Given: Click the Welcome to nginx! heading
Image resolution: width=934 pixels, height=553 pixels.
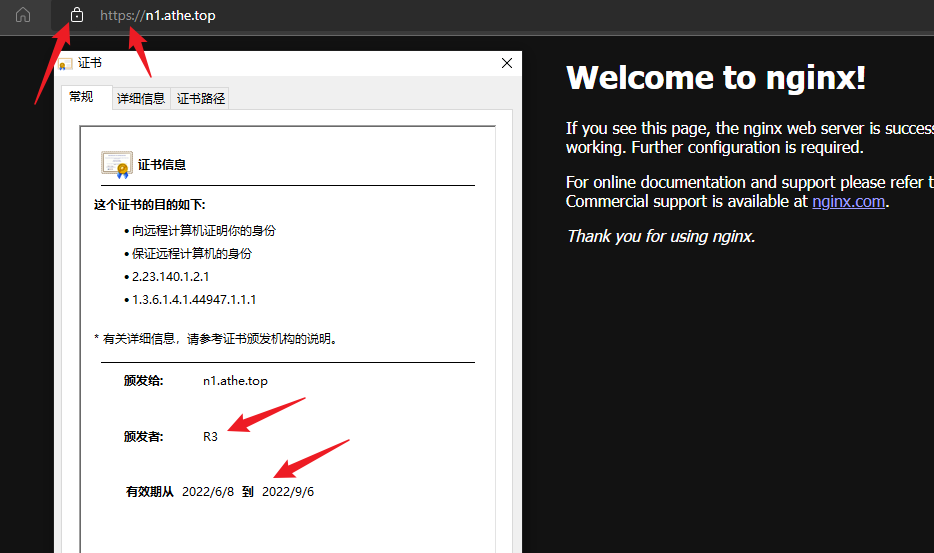Looking at the screenshot, I should pos(715,78).
